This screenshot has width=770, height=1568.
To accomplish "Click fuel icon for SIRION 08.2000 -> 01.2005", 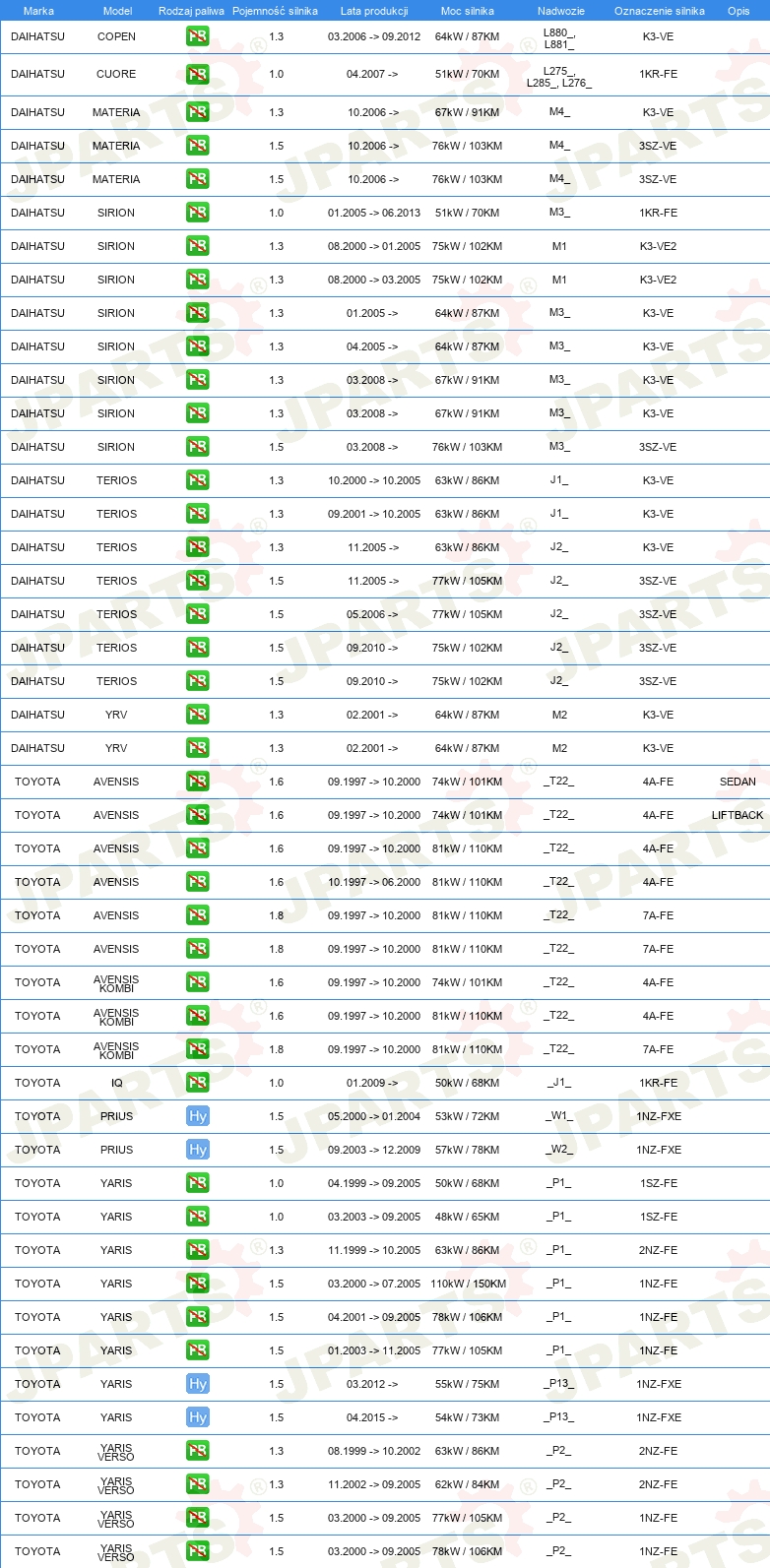I will click(x=198, y=246).
